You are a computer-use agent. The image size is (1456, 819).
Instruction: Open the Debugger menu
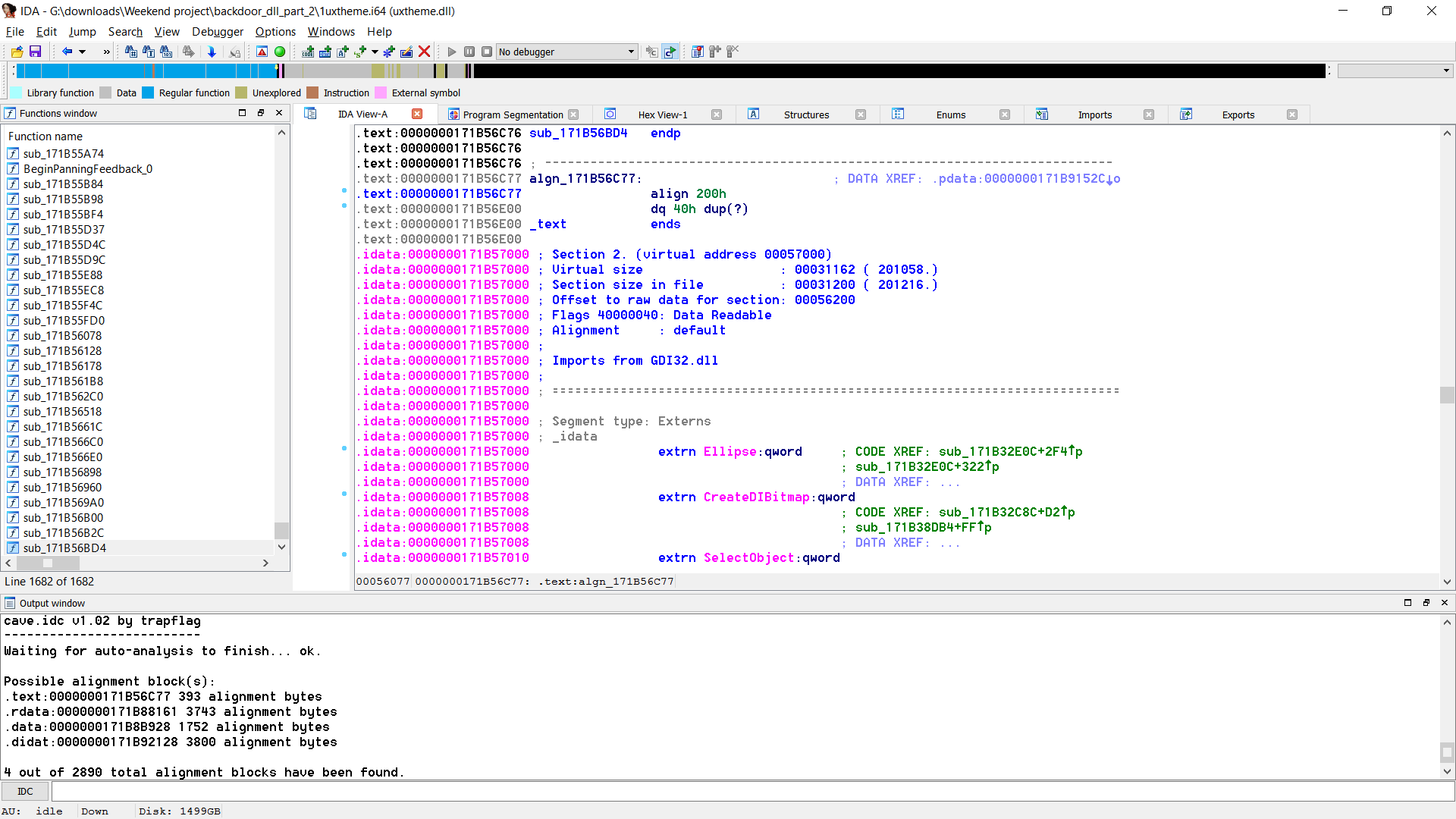click(x=218, y=32)
